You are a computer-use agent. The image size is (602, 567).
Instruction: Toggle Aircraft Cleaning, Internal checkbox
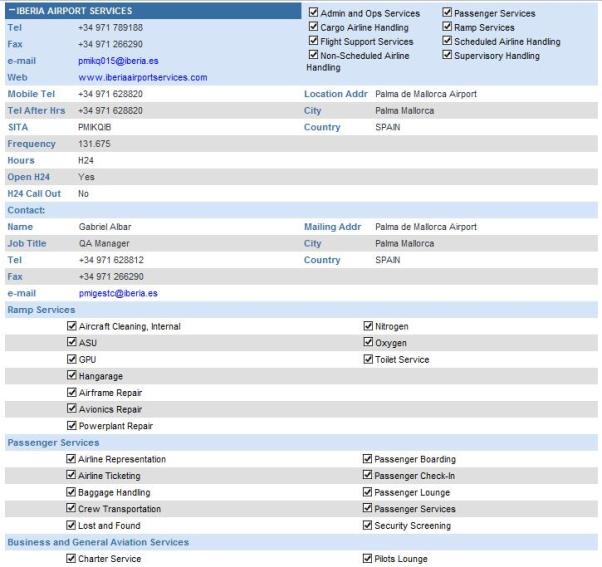71,326
